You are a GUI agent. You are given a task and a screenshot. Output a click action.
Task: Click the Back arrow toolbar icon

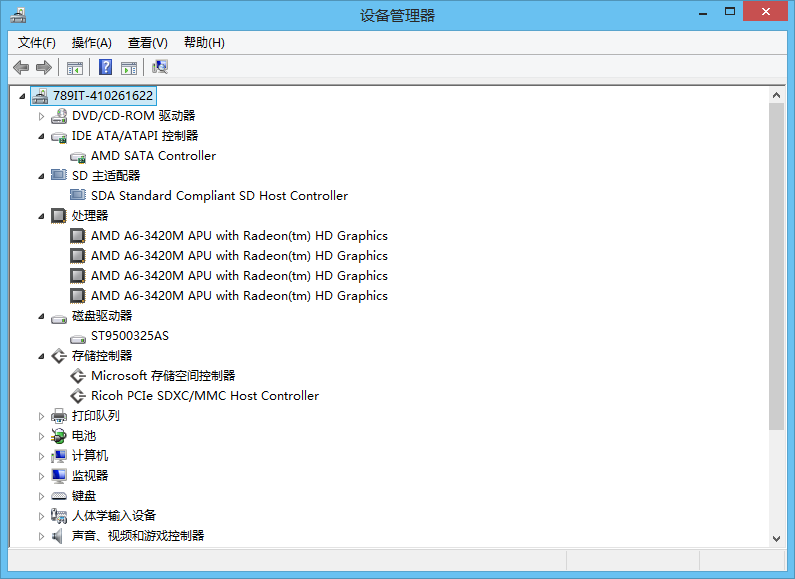[21, 67]
